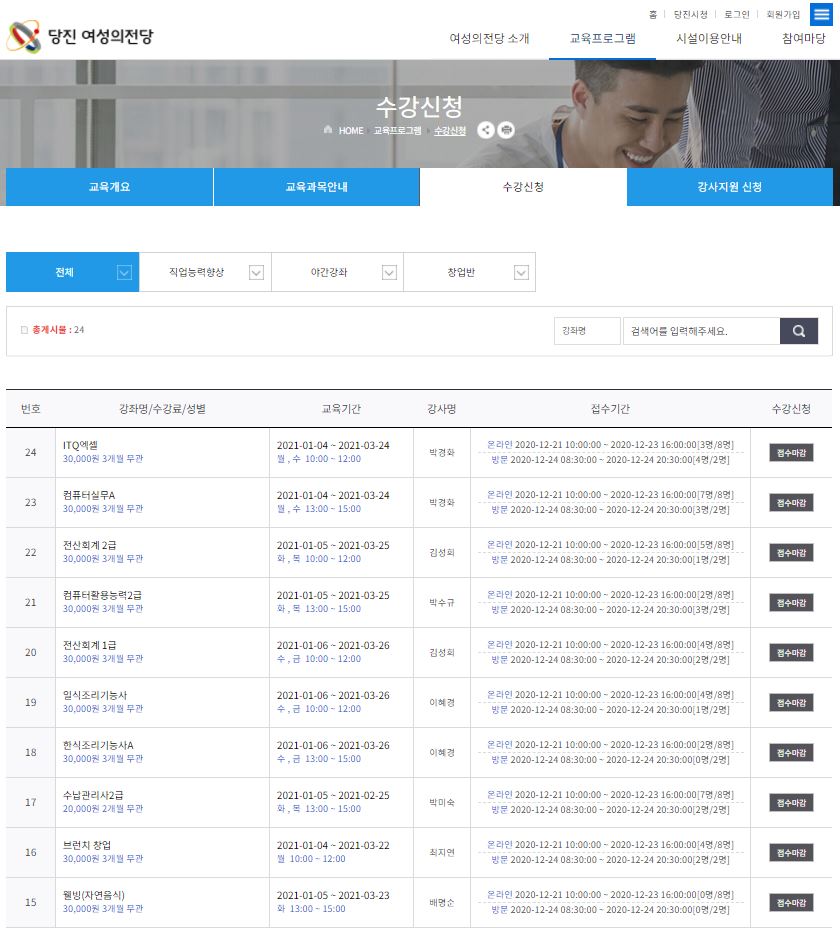Open the hamburger menu icon
840x928 pixels.
[x=821, y=14]
